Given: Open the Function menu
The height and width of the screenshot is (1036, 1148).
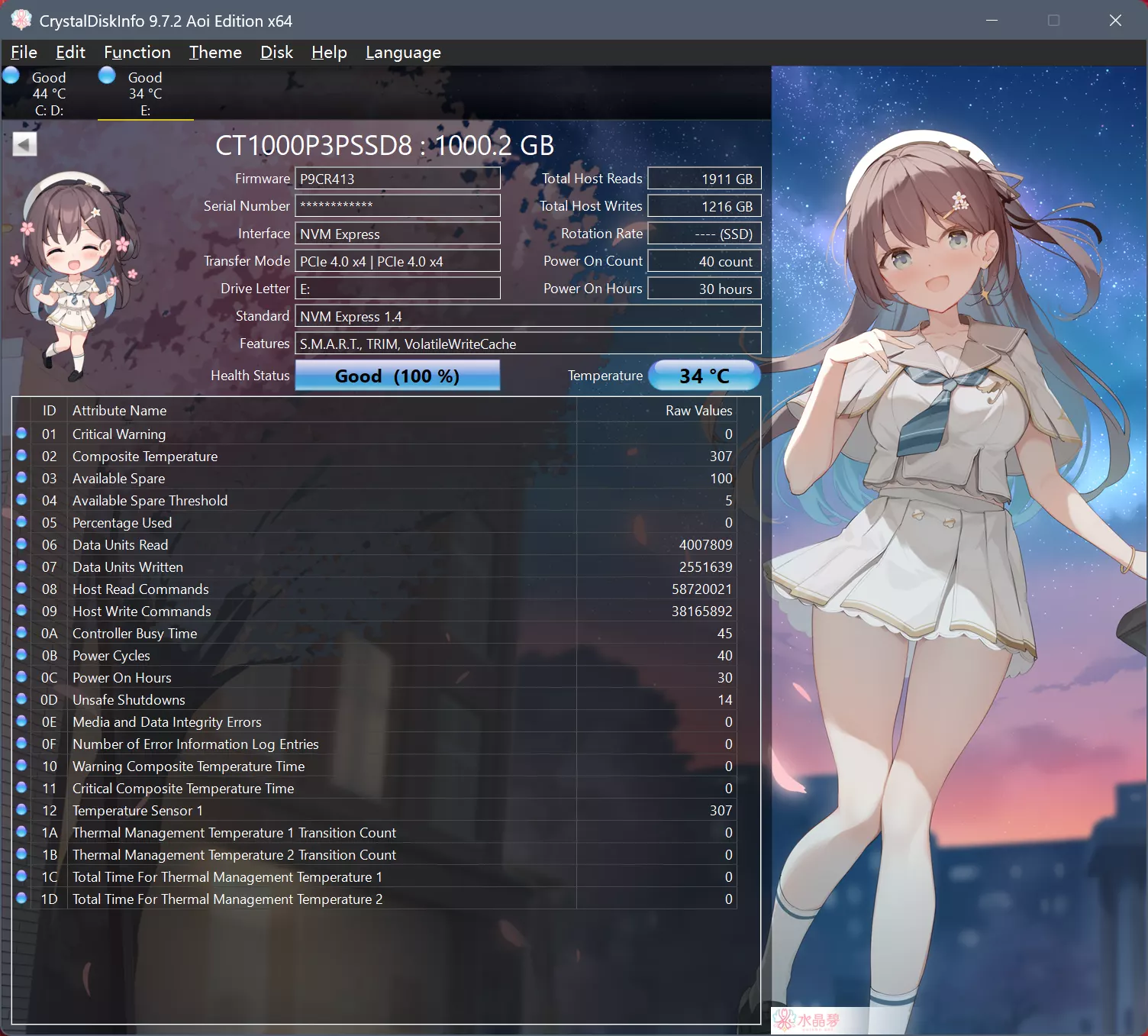Looking at the screenshot, I should pyautogui.click(x=137, y=53).
